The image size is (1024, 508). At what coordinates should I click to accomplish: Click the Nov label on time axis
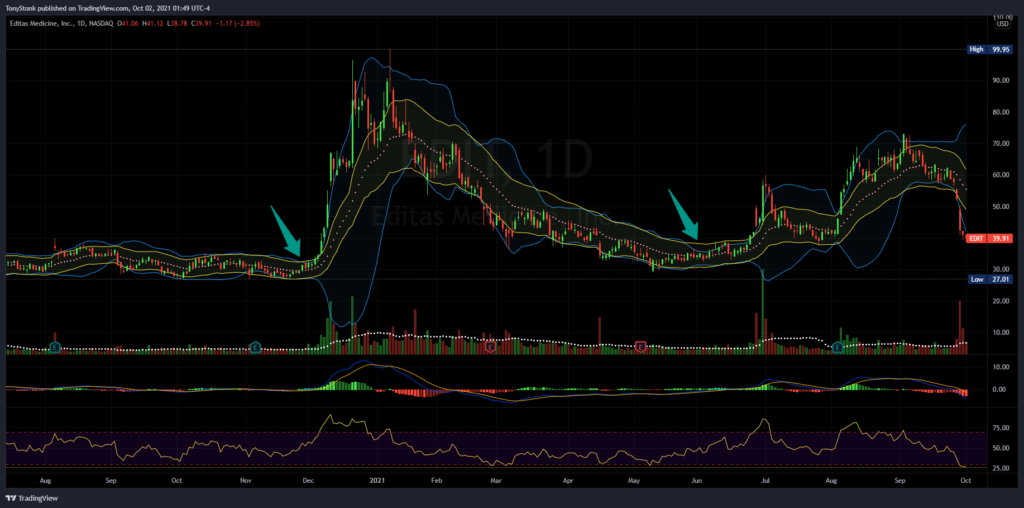[246, 481]
